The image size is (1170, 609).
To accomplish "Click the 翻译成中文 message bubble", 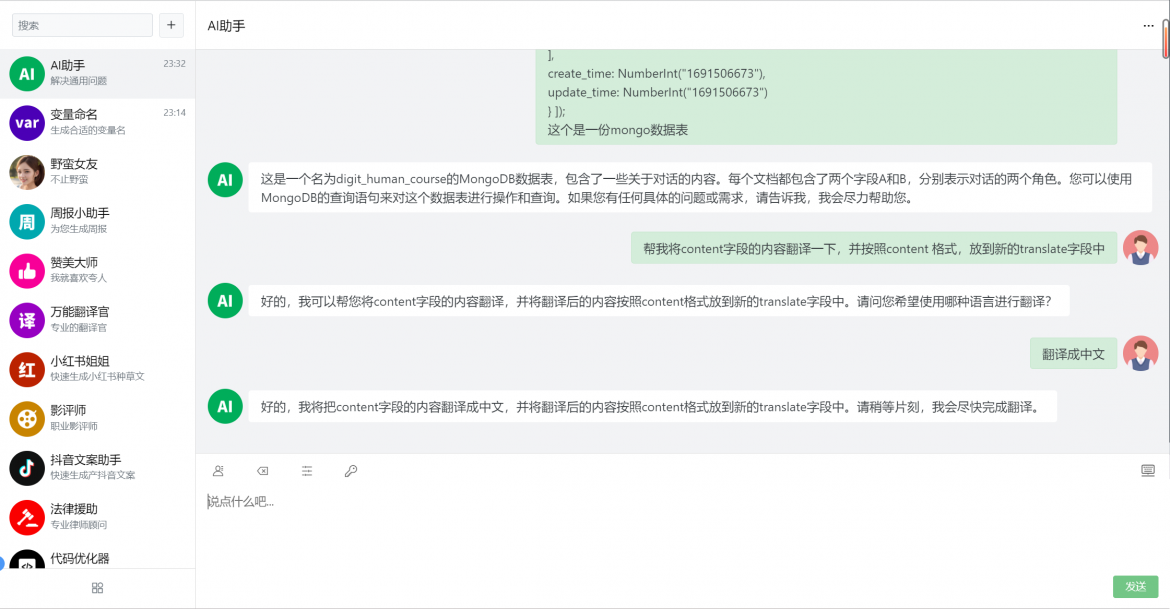I will tap(1073, 354).
